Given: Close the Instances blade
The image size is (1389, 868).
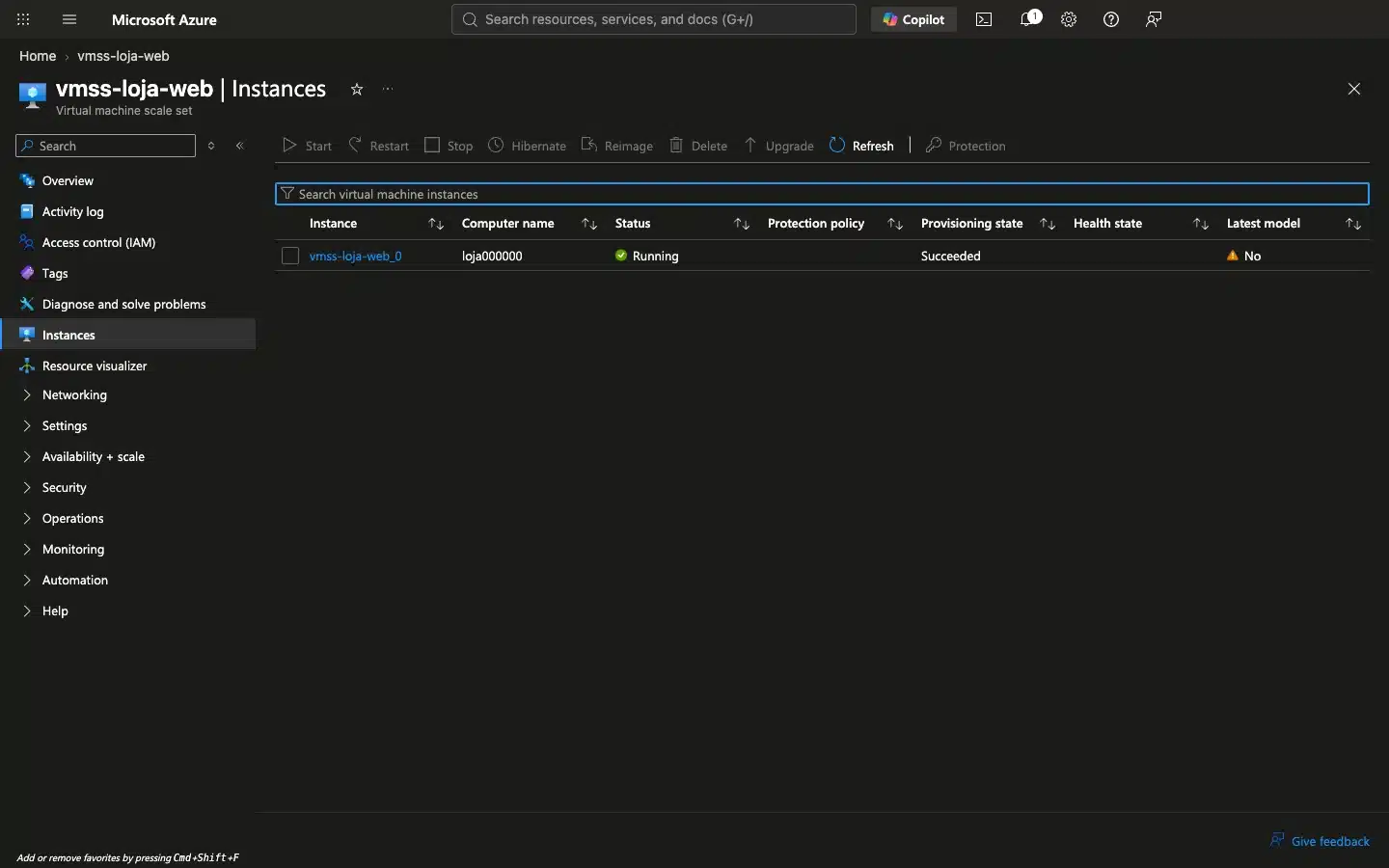Looking at the screenshot, I should coord(1354,89).
